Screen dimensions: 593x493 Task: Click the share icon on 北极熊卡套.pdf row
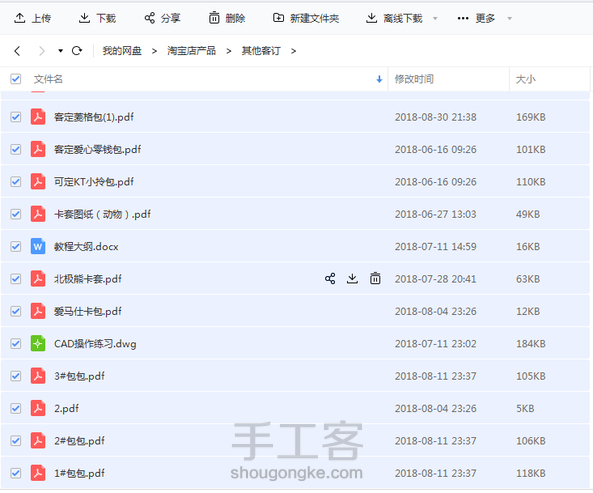(330, 279)
